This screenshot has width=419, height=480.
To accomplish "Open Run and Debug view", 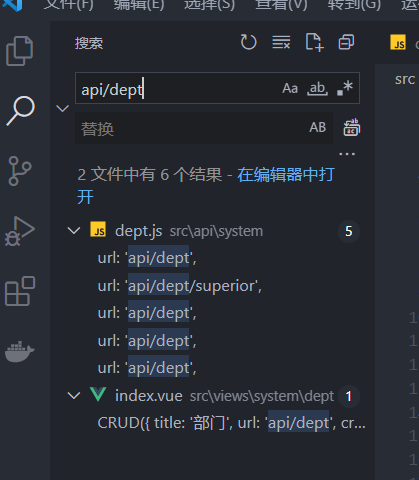I will coord(20,231).
